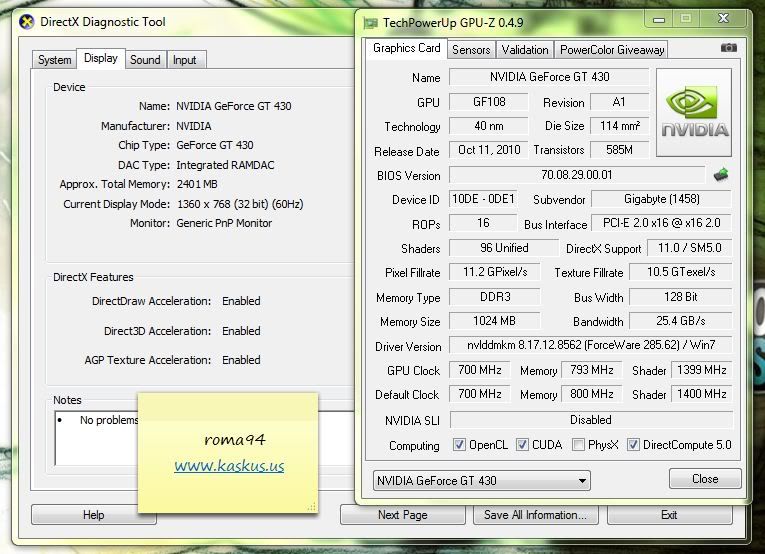Click '2401 MB' total memory value

click(197, 184)
